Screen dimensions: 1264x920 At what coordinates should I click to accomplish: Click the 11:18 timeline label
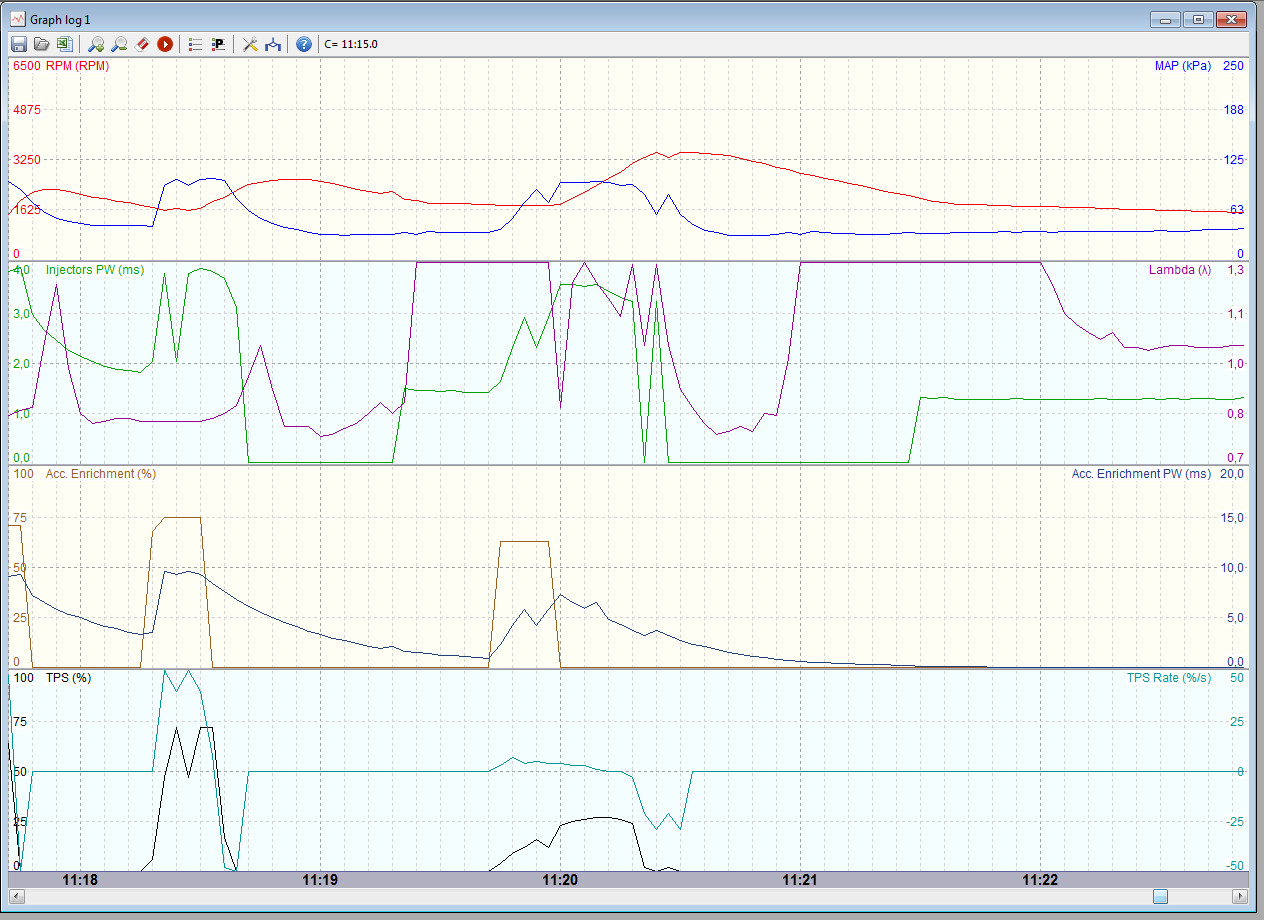pos(80,880)
